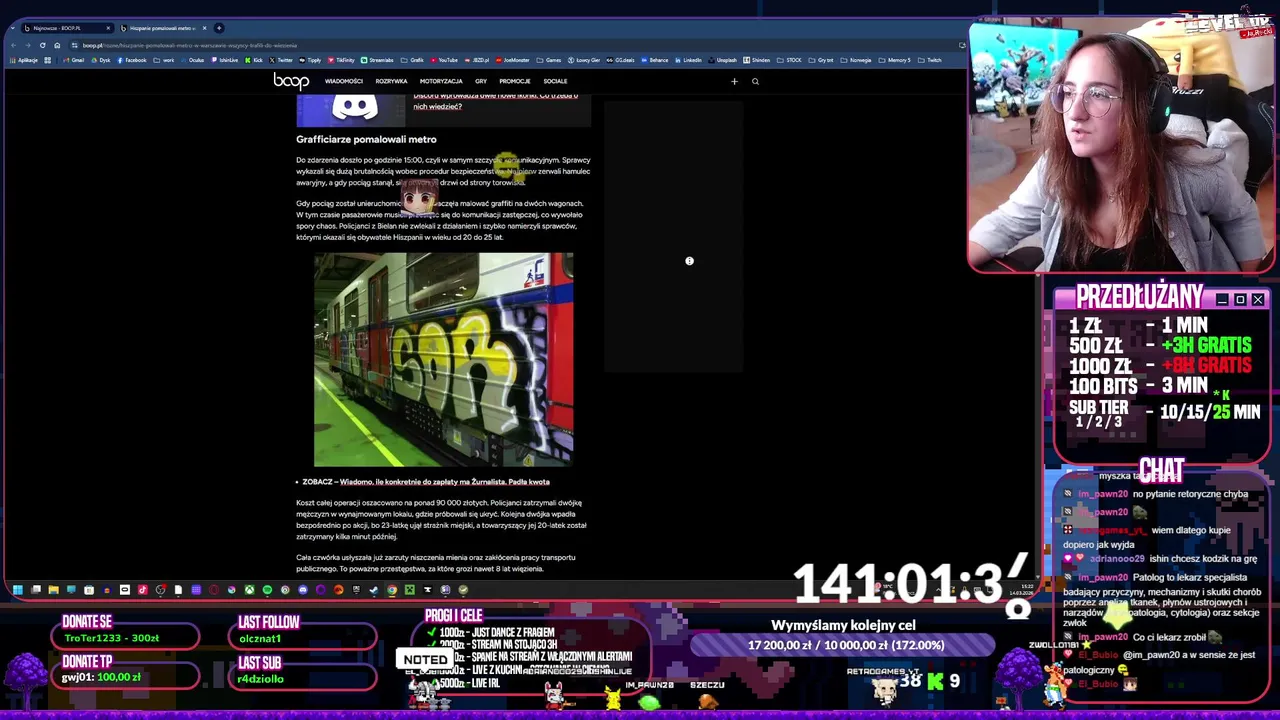Click the 'Grafficiarze pomalowali metro' heading
The height and width of the screenshot is (720, 1280).
click(x=366, y=139)
